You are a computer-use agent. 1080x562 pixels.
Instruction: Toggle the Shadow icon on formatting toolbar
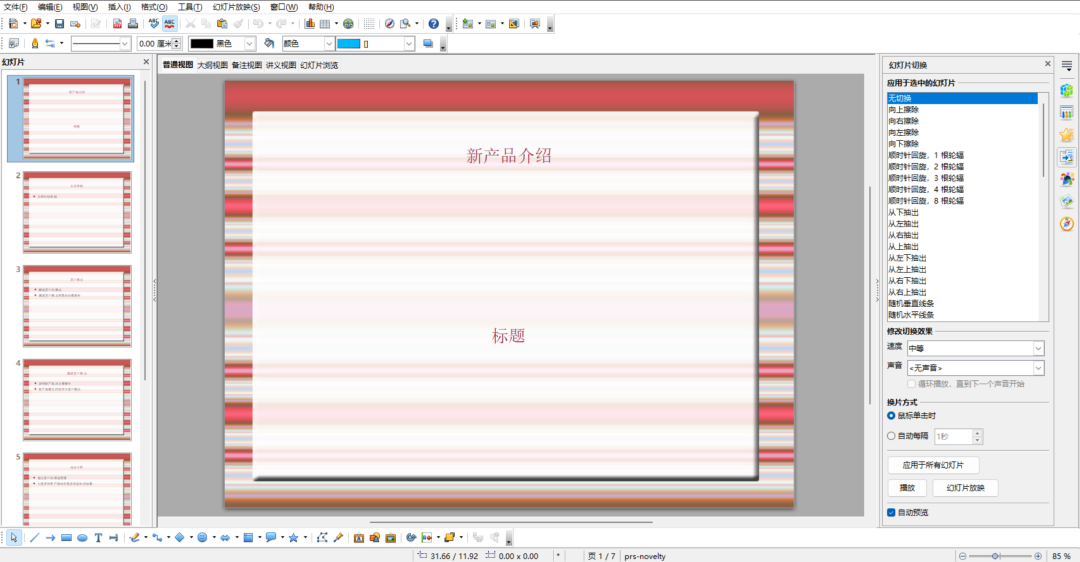click(x=428, y=43)
